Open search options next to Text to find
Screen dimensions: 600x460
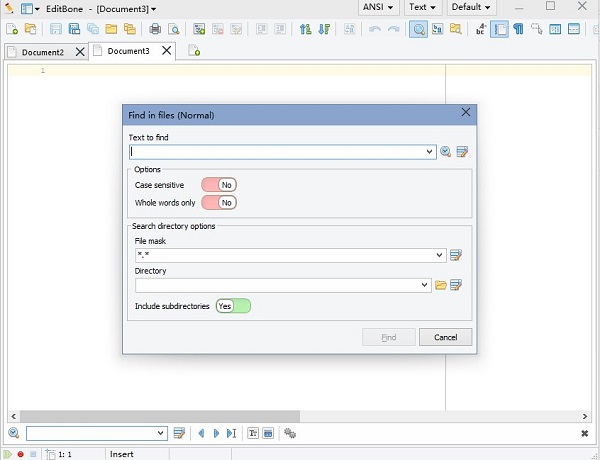[445, 152]
